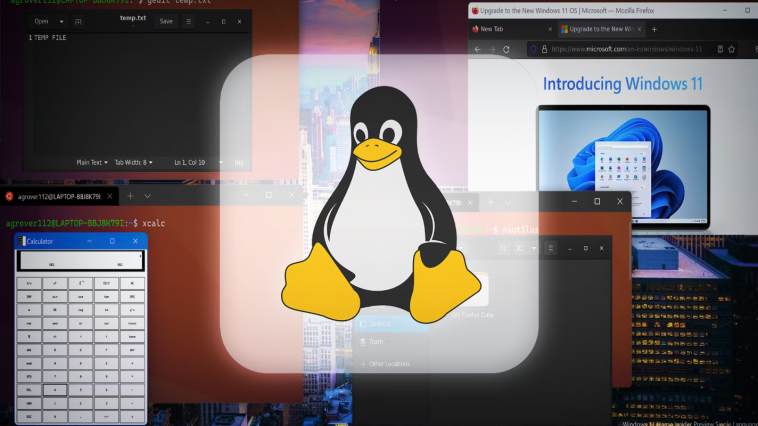Image resolution: width=758 pixels, height=426 pixels.
Task: Create a new document with the gedit toolbar icon
Action: click(x=78, y=22)
